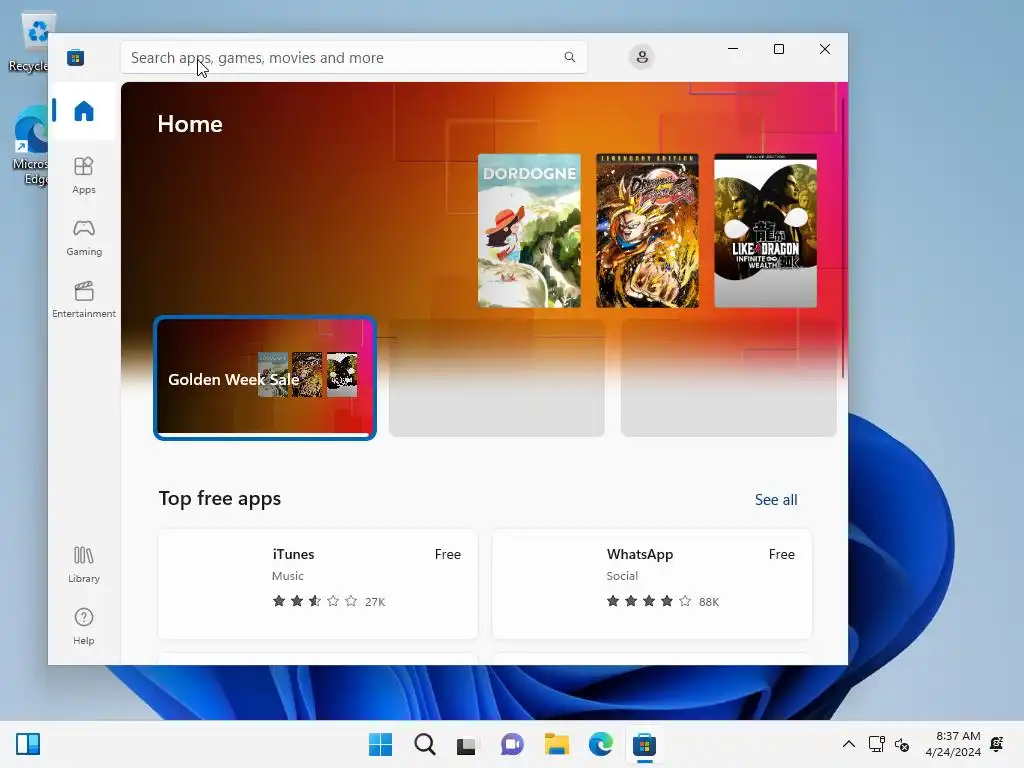Open the WhatsApp app card
This screenshot has height=768, width=1024.
click(652, 584)
